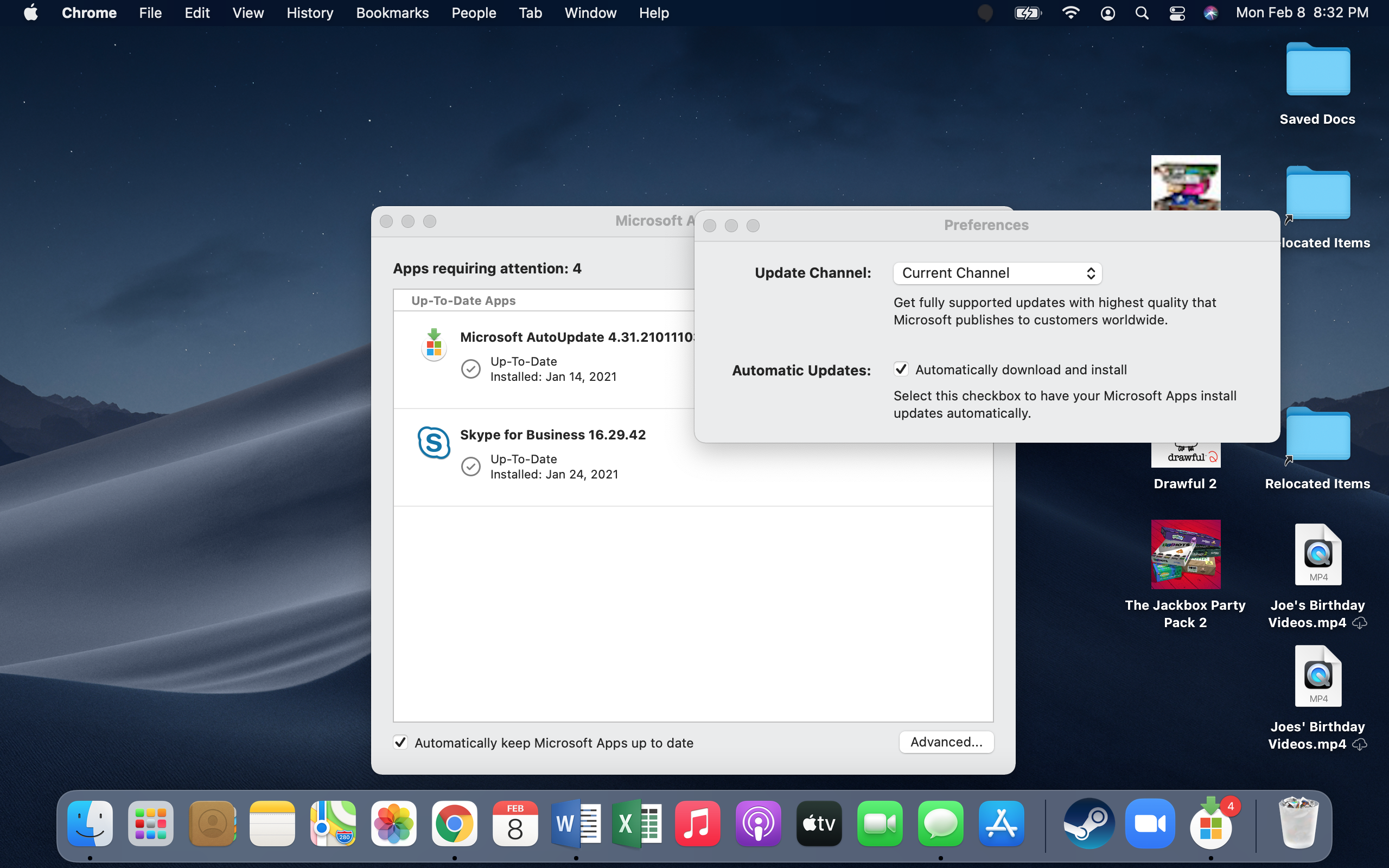This screenshot has width=1389, height=868.
Task: Open Zoom from the Dock
Action: [x=1150, y=824]
